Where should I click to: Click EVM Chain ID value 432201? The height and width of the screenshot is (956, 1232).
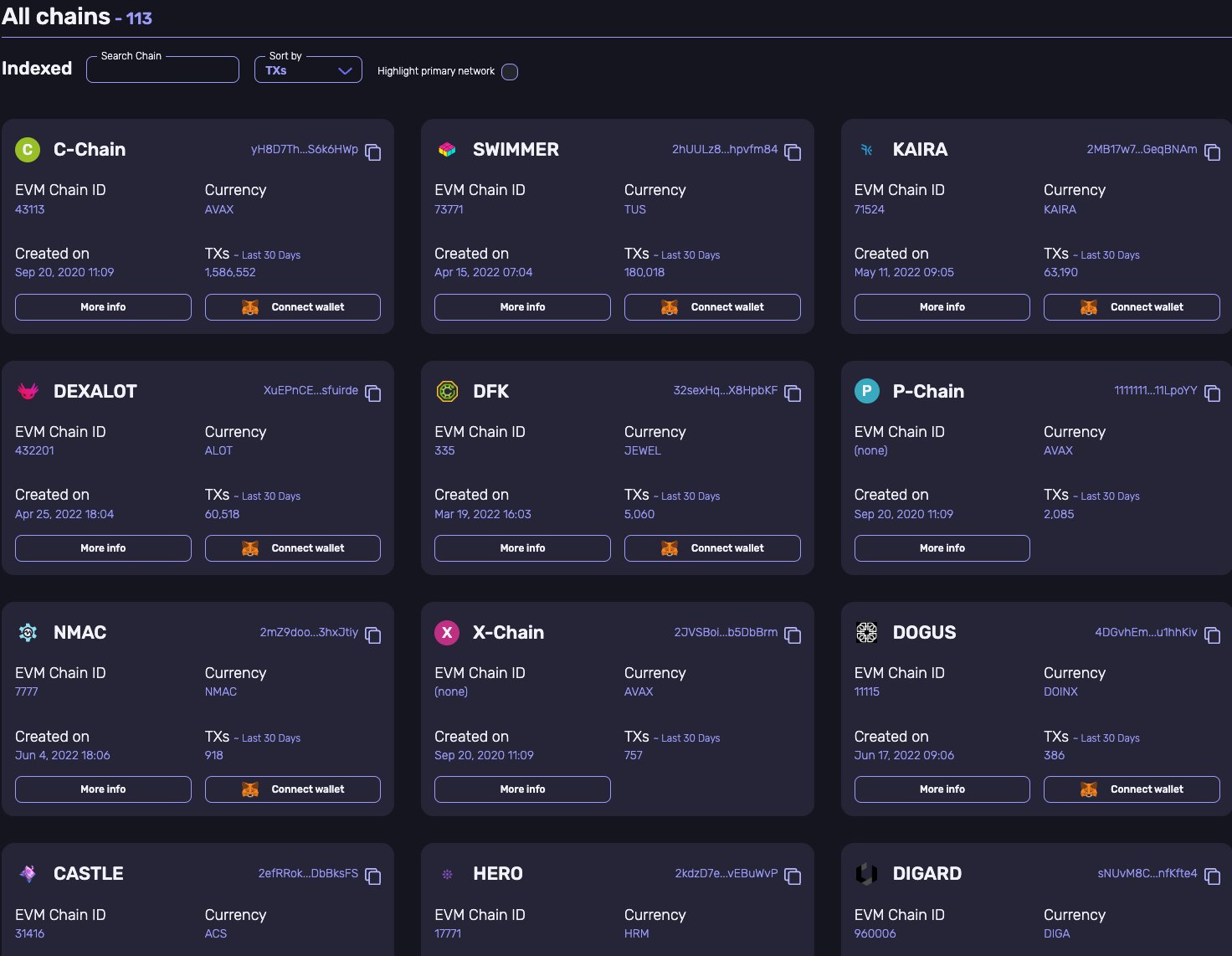click(x=34, y=450)
